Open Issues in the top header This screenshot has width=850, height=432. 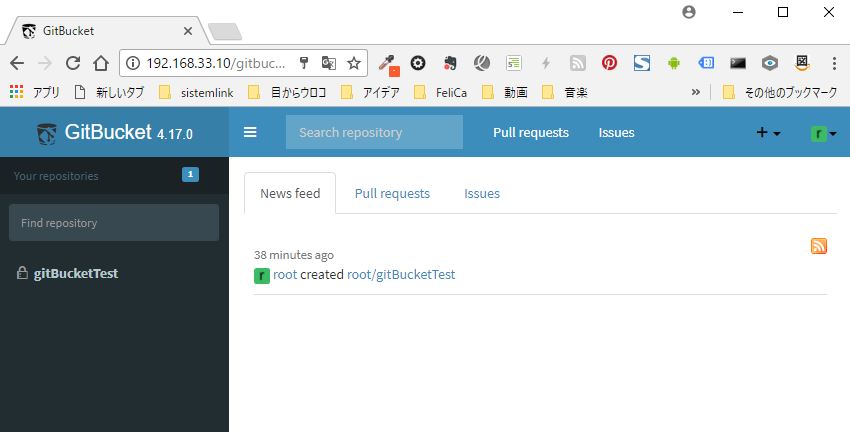click(616, 133)
